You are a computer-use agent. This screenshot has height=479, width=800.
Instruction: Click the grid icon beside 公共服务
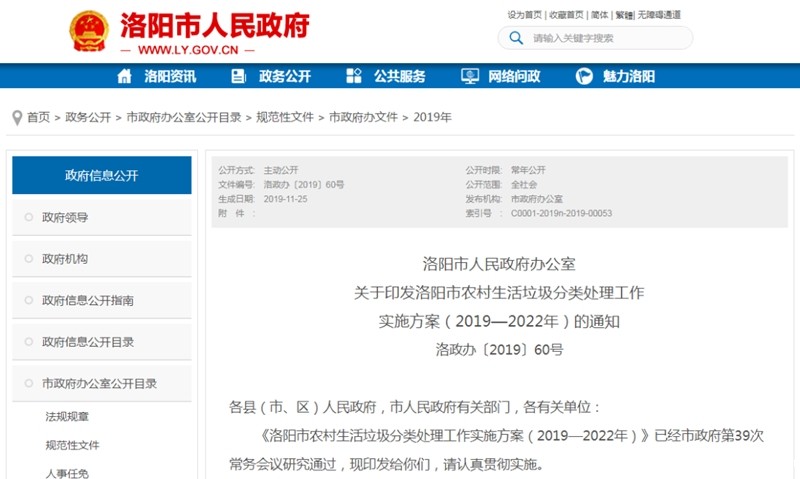click(x=354, y=76)
